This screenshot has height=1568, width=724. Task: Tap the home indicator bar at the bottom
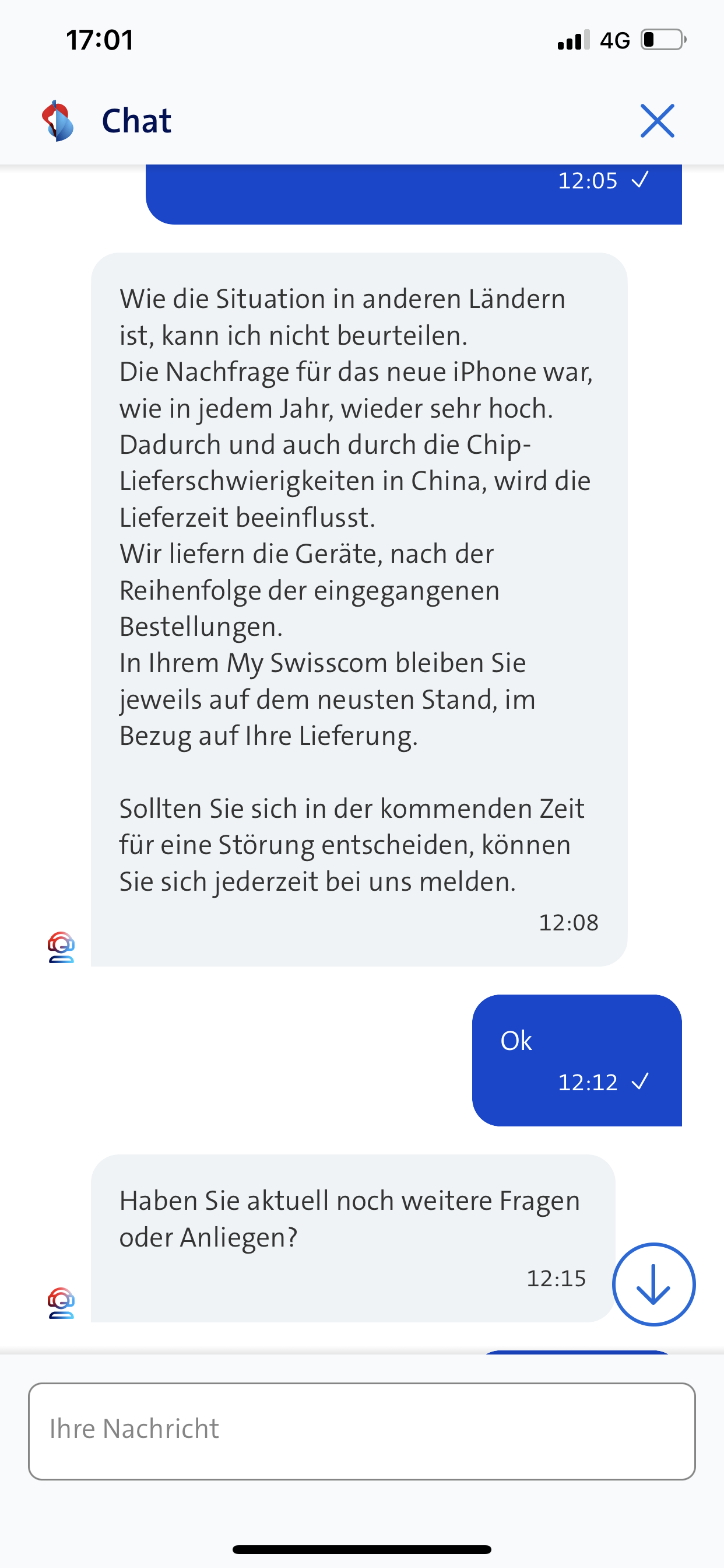(361, 1549)
